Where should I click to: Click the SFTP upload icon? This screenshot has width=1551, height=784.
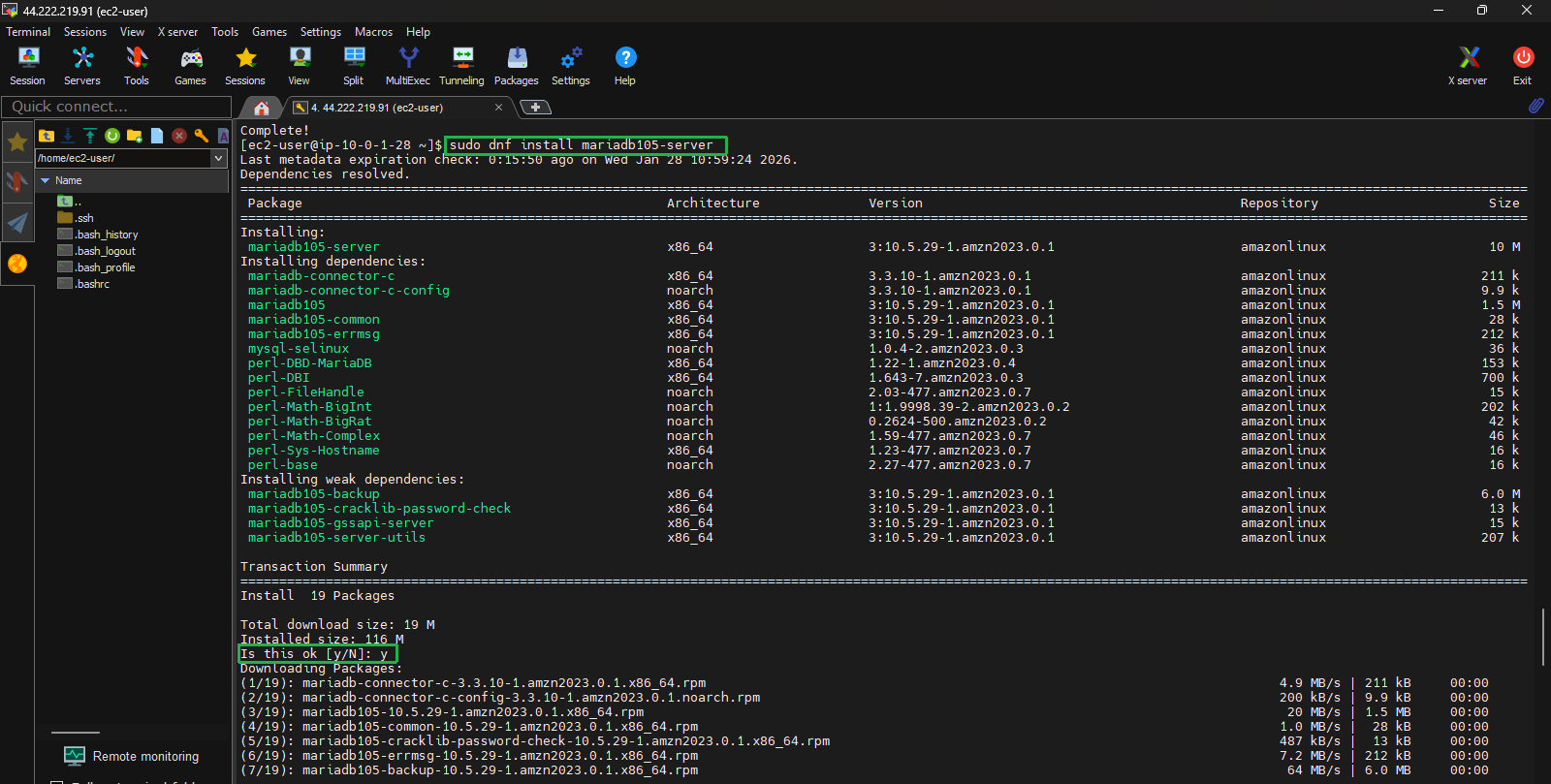(90, 136)
